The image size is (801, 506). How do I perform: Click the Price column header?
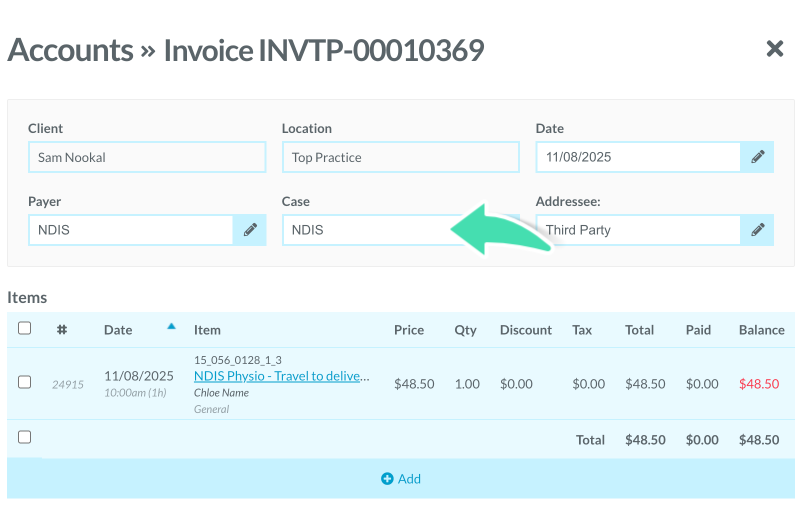pyautogui.click(x=409, y=330)
